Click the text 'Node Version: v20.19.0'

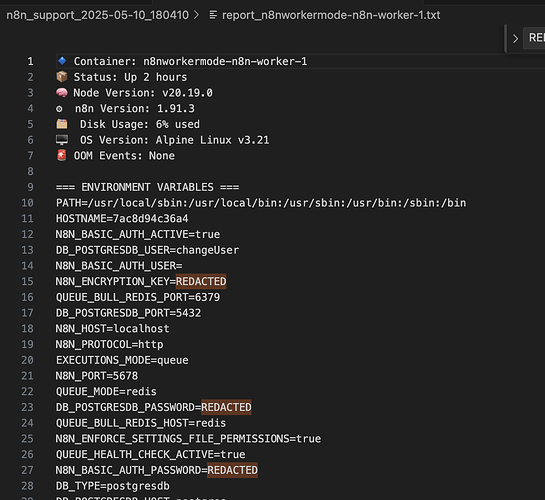click(143, 93)
